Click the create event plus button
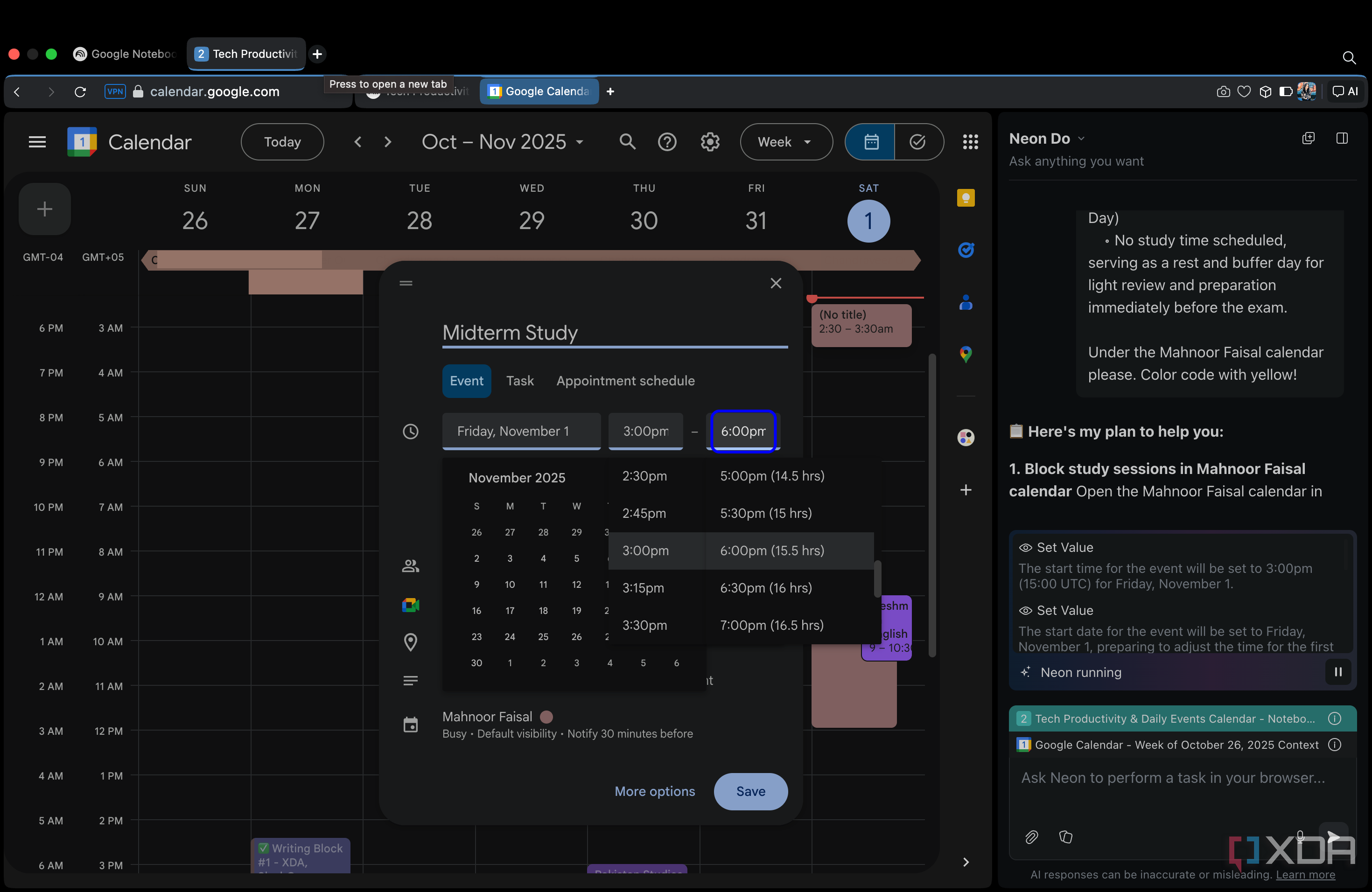This screenshot has height=892, width=1372. click(45, 209)
